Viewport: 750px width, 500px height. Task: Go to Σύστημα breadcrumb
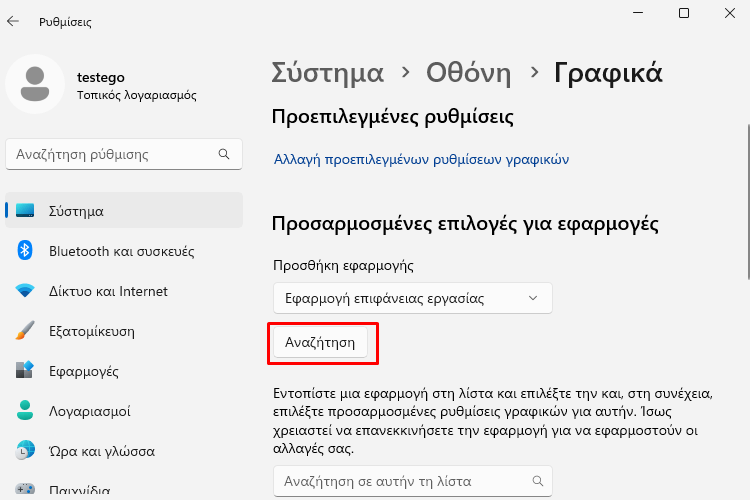pyautogui.click(x=328, y=73)
